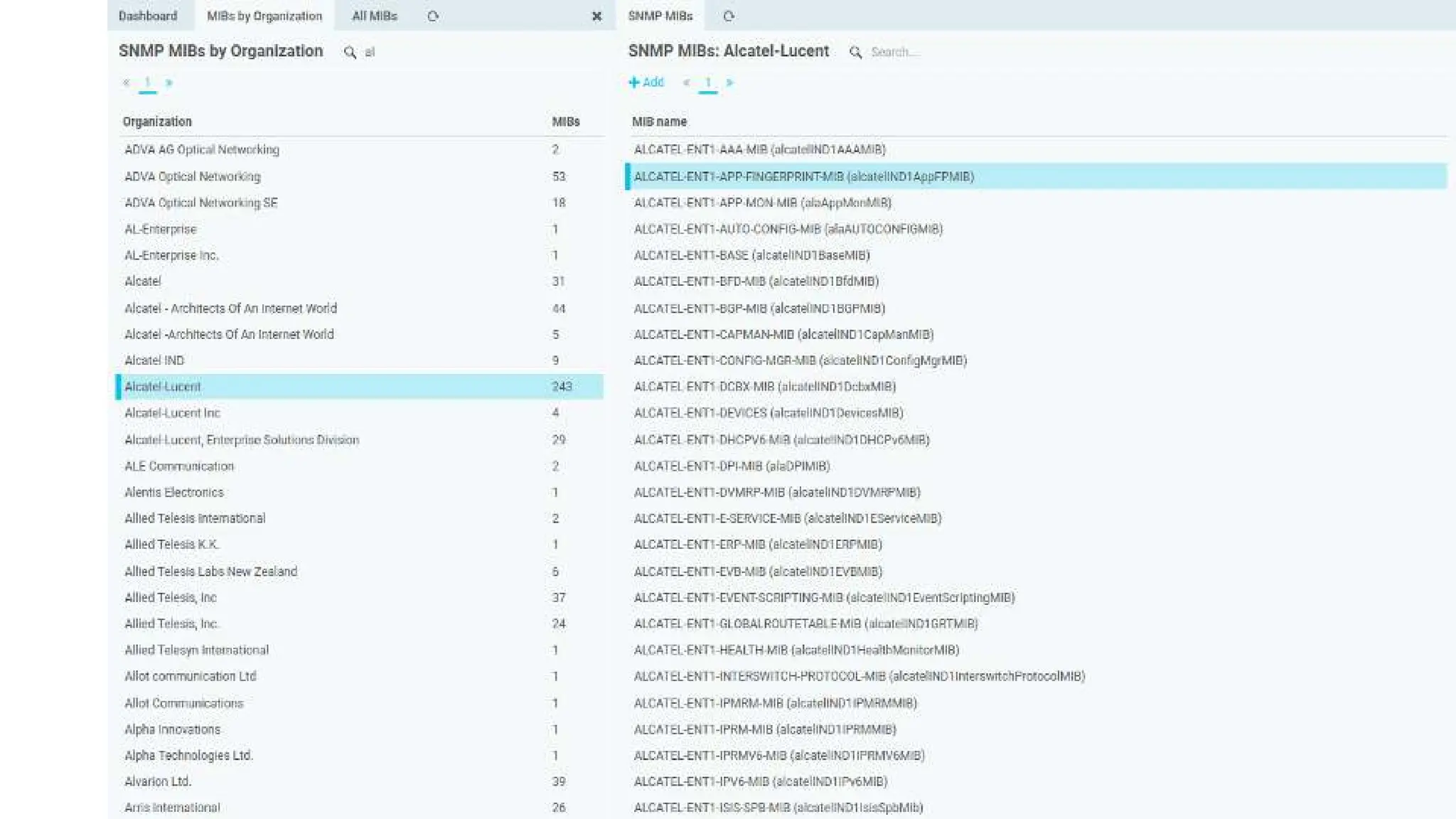The width and height of the screenshot is (1456, 819).
Task: Click the MIB Search input field
Action: pos(894,52)
